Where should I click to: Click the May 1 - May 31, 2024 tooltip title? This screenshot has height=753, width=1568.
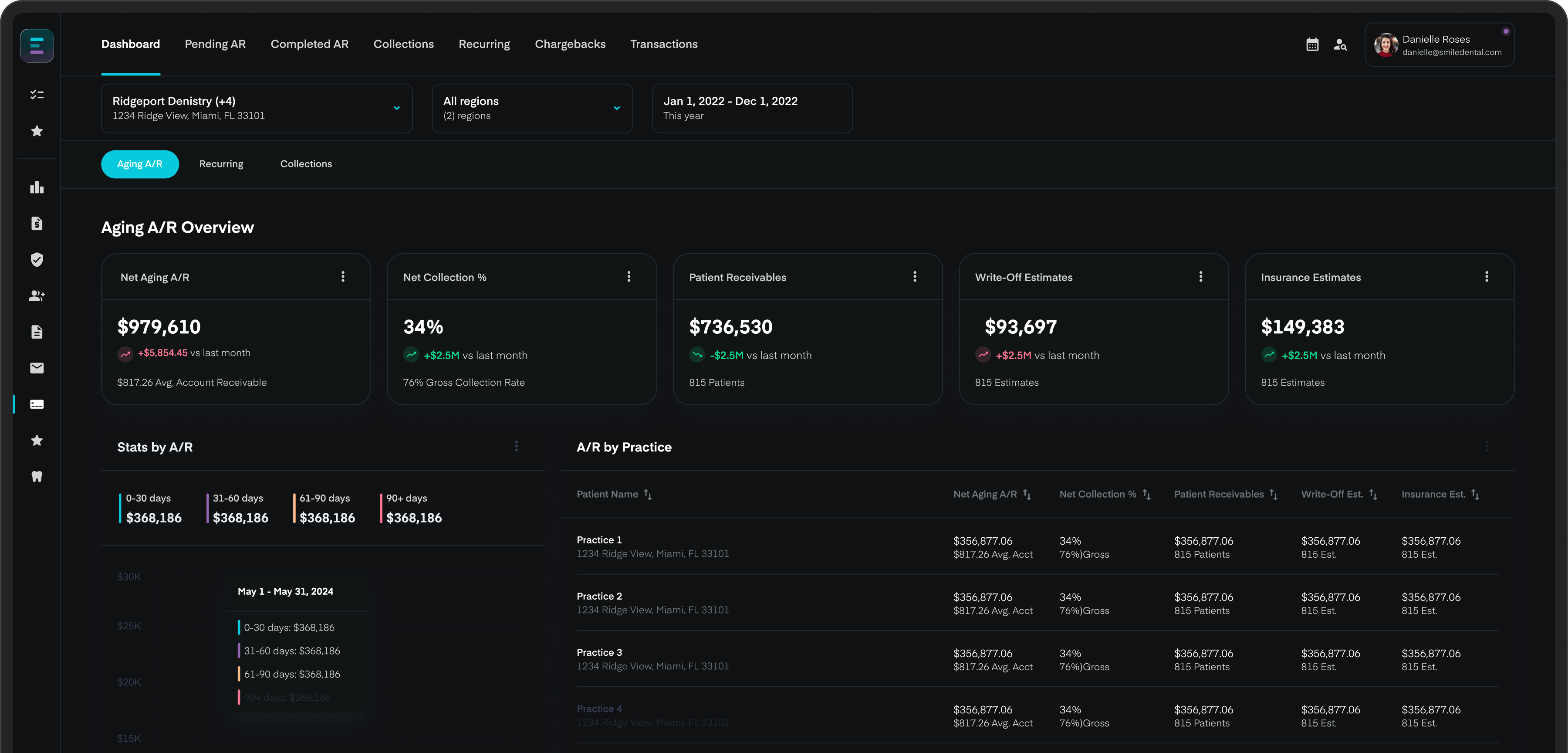pos(285,592)
